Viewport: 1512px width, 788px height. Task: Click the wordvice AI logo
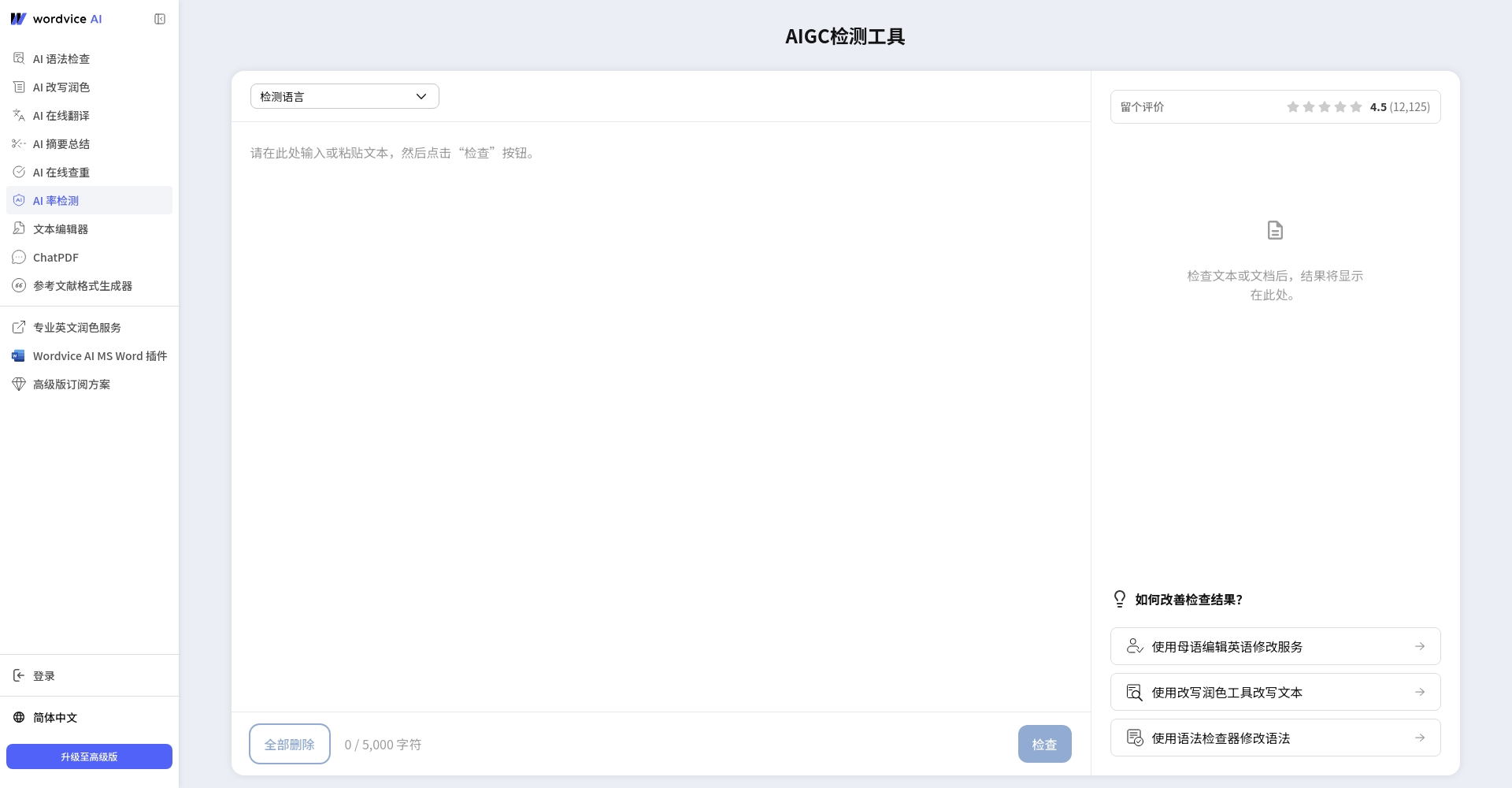(x=57, y=18)
